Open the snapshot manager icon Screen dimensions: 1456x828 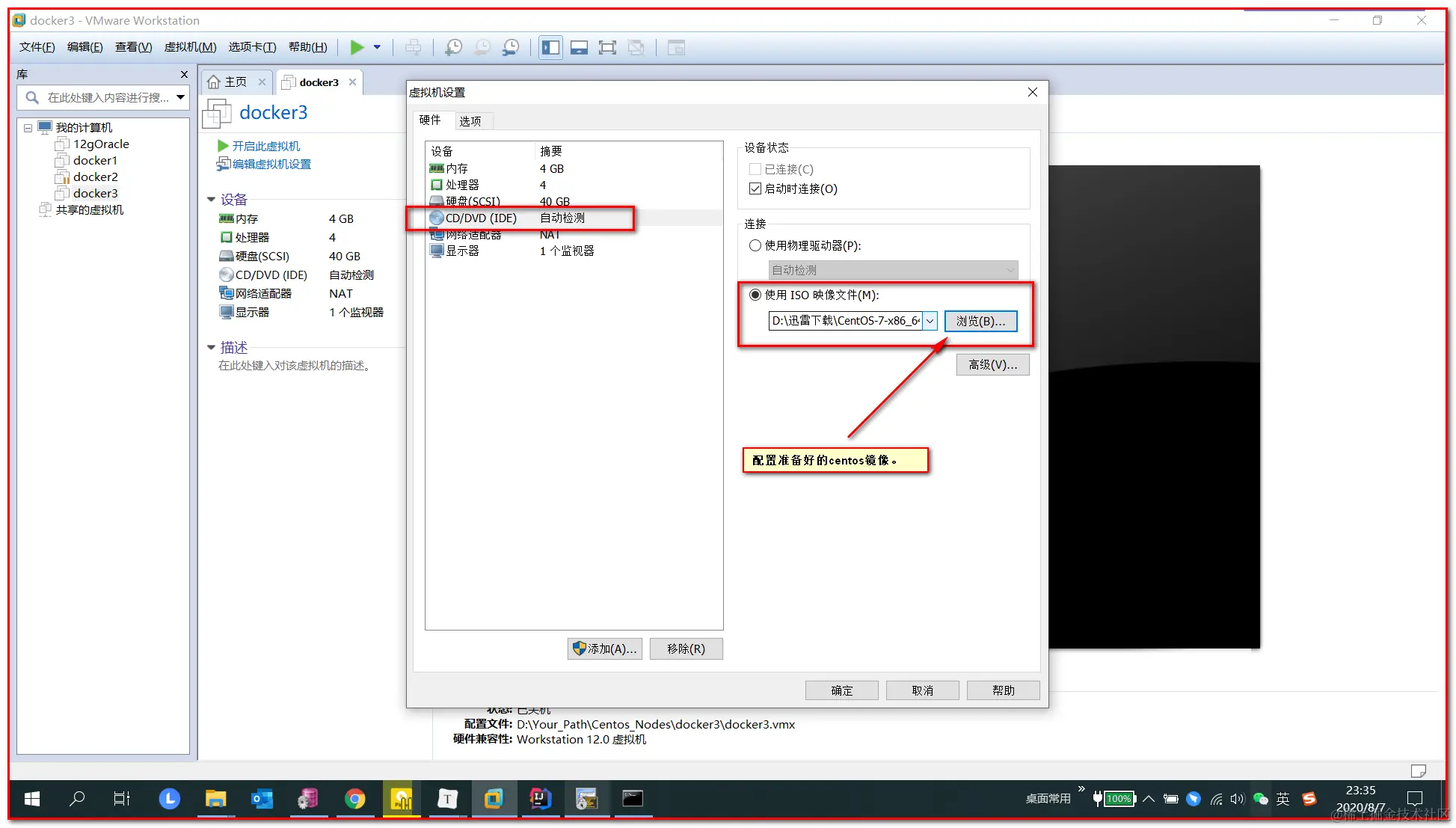tap(511, 47)
